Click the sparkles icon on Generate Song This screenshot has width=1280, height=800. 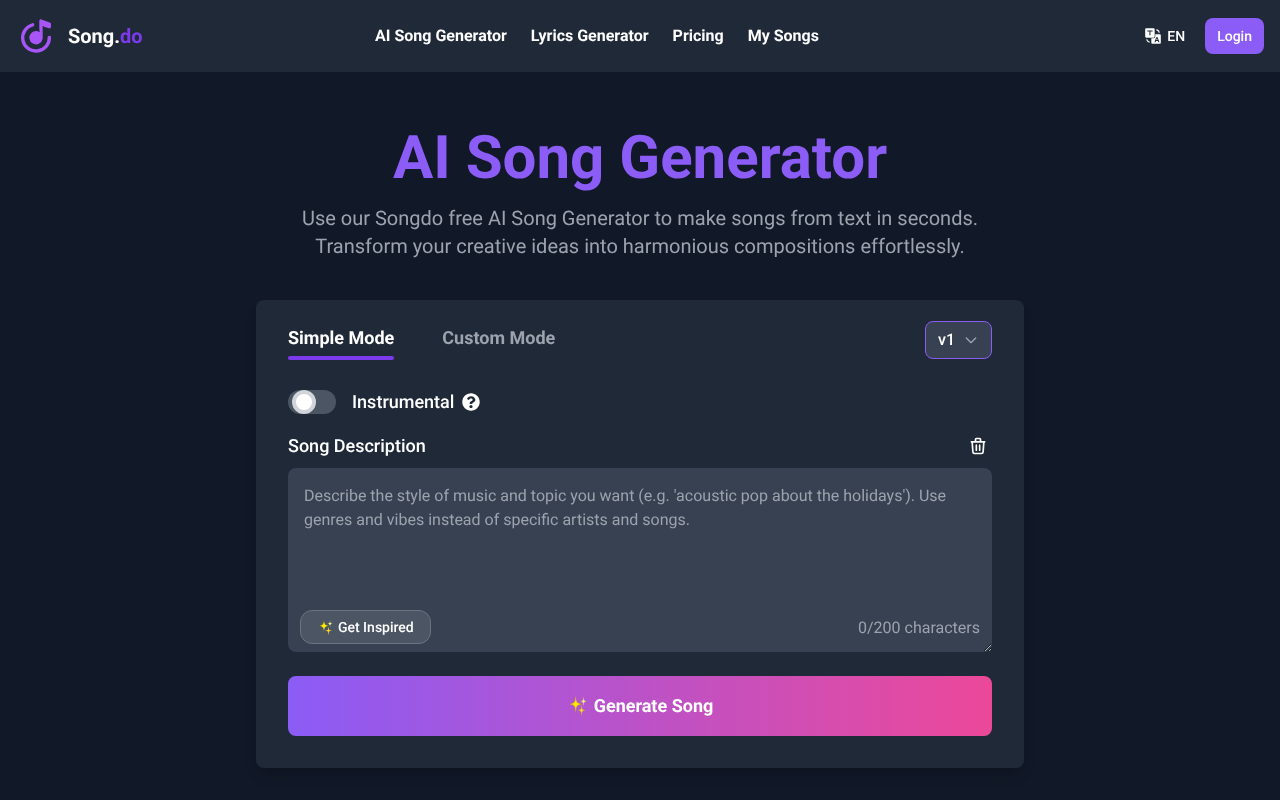pos(578,705)
